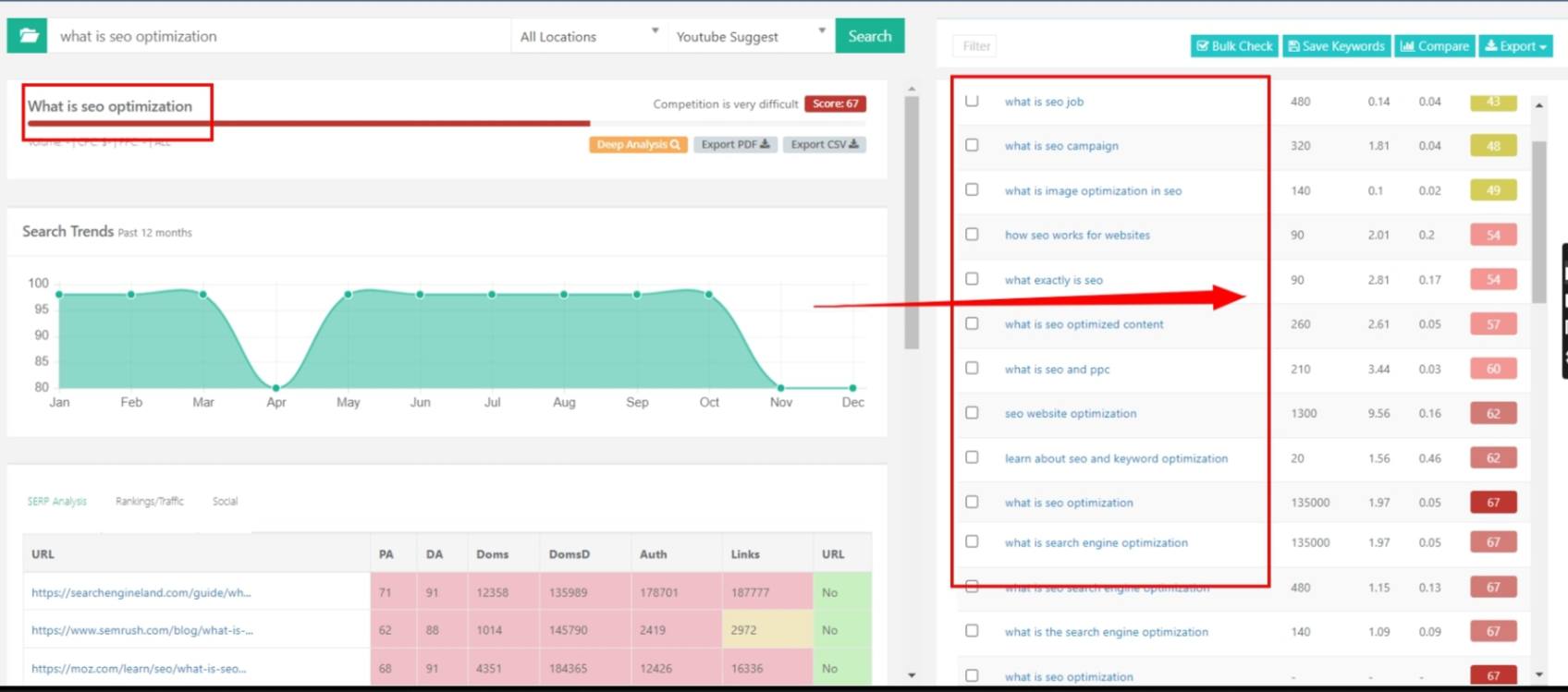Image resolution: width=1568 pixels, height=692 pixels.
Task: Click keyword 'what is seo and ppc'
Action: (1057, 369)
